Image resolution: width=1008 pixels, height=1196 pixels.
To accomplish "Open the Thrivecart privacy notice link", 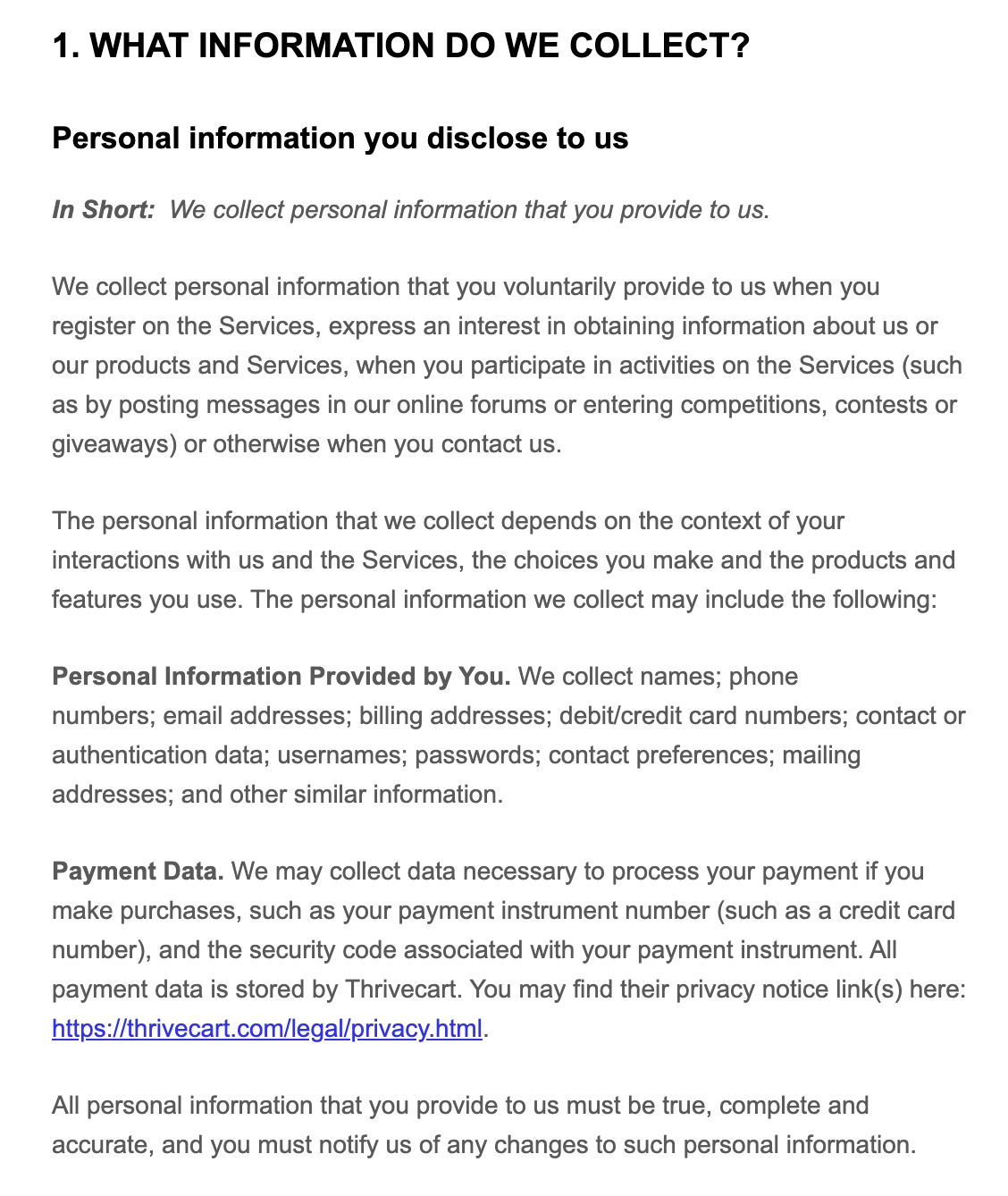I will 266,1029.
